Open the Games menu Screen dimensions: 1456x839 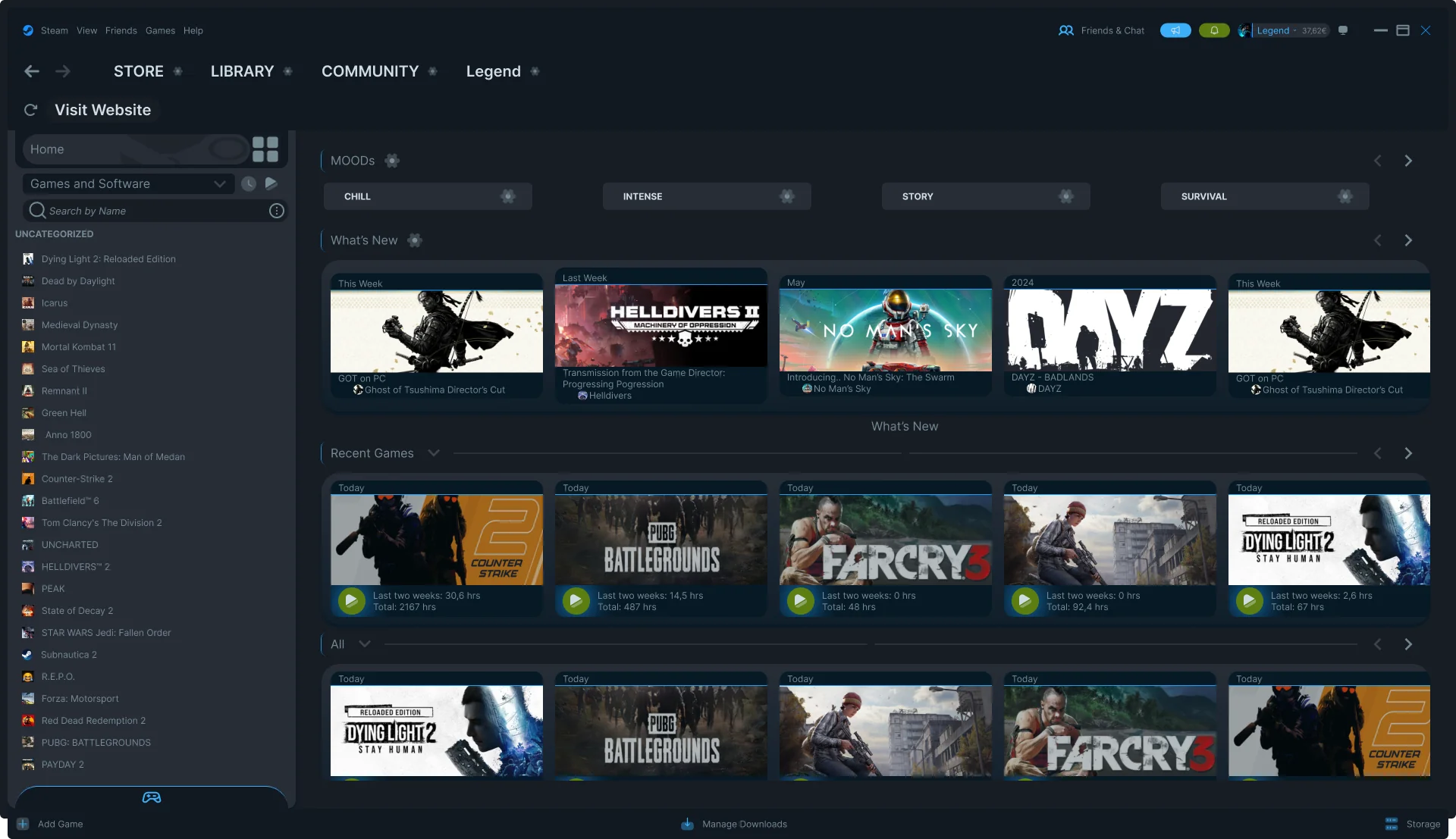(160, 30)
